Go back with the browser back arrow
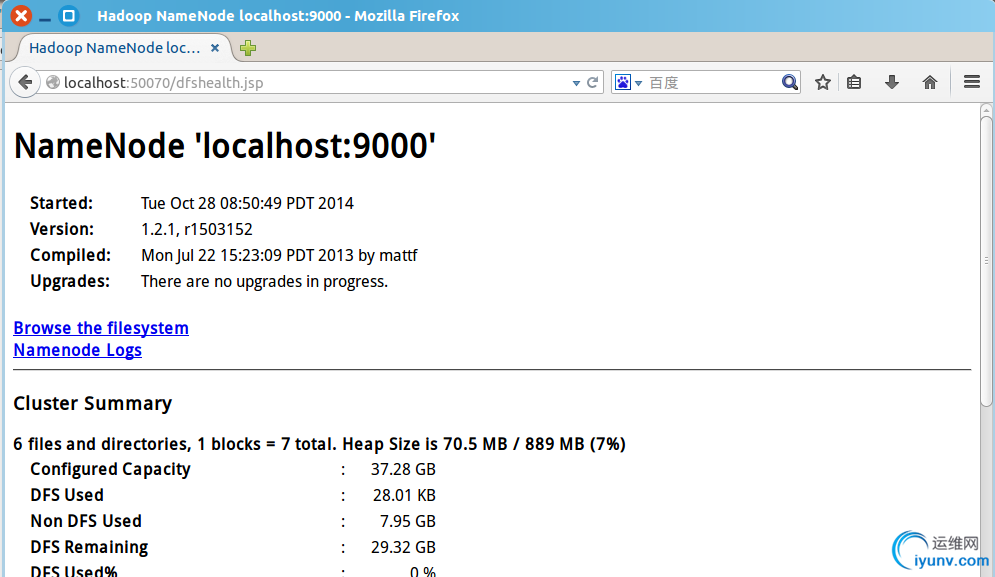 25,83
